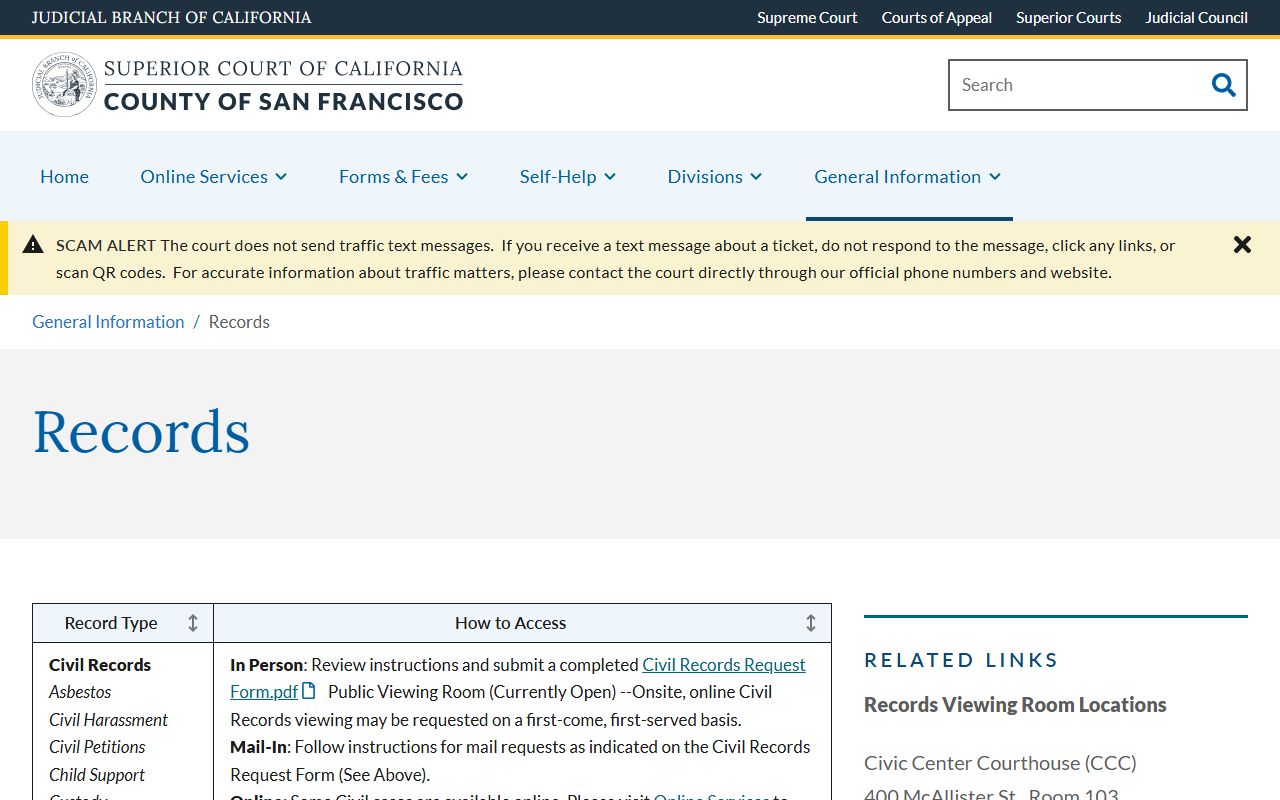Open the Courts of Appeal link
The height and width of the screenshot is (800, 1280).
coord(937,17)
